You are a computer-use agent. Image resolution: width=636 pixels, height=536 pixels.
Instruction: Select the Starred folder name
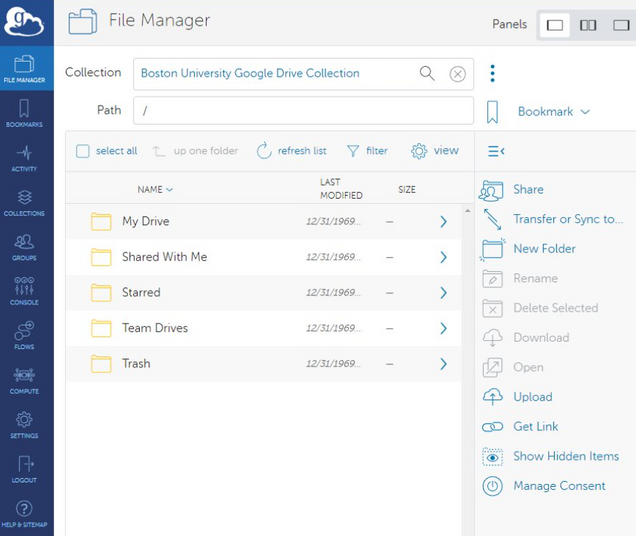coord(141,293)
